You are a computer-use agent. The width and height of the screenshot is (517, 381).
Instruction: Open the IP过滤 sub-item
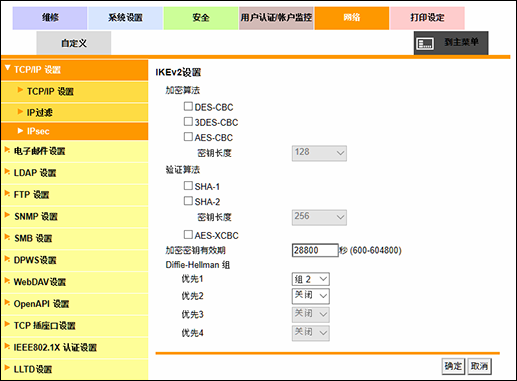point(75,113)
